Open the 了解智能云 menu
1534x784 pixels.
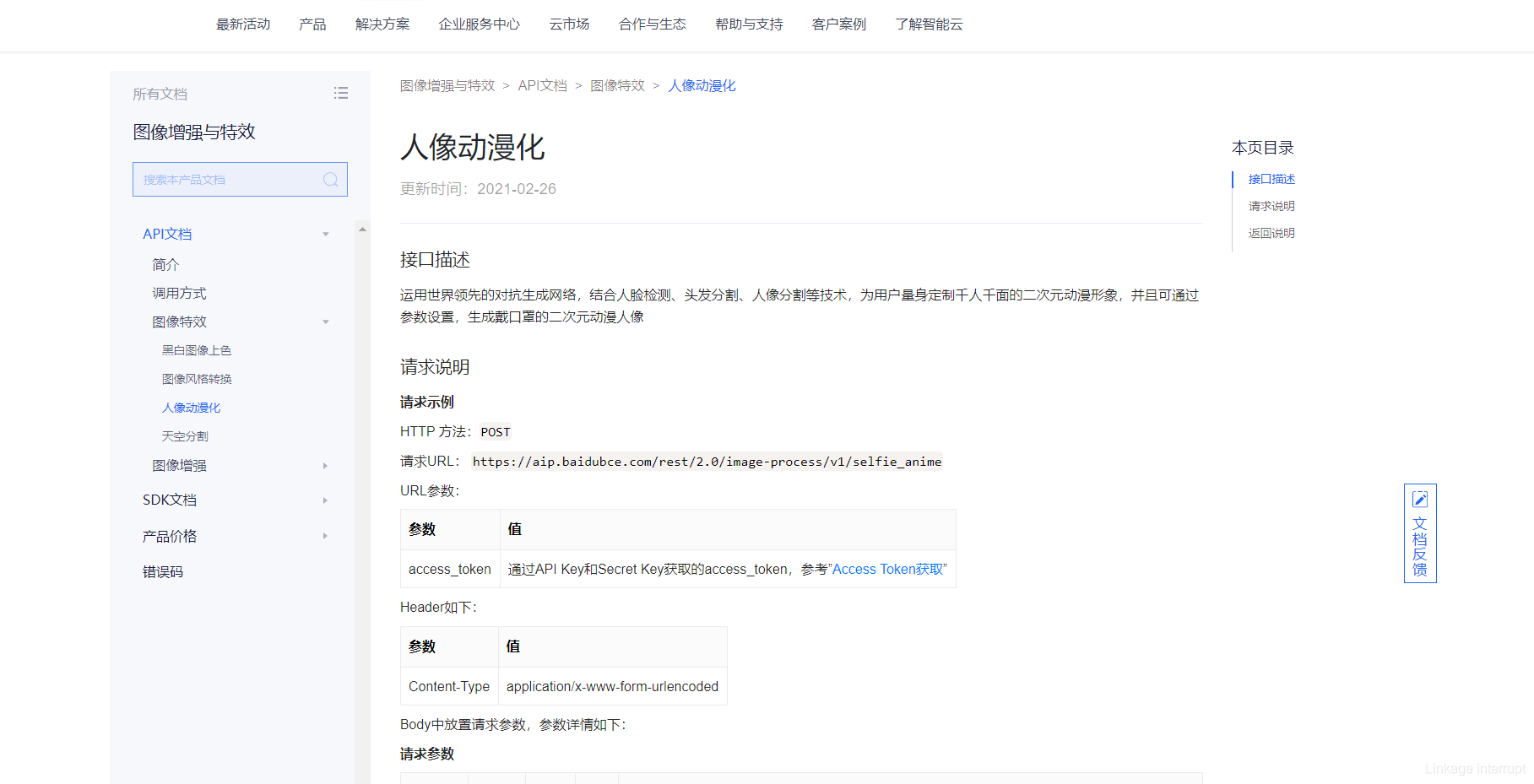coord(929,24)
